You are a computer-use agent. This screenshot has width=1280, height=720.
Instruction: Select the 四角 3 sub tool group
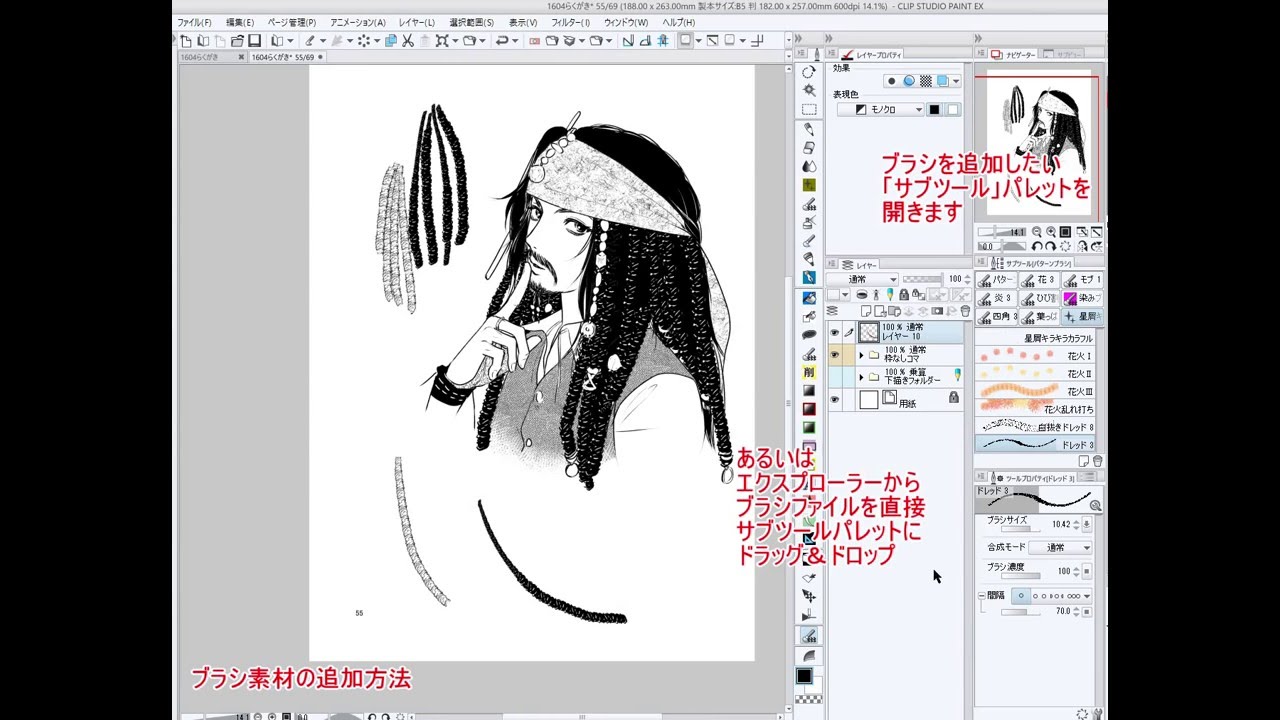tap(996, 316)
